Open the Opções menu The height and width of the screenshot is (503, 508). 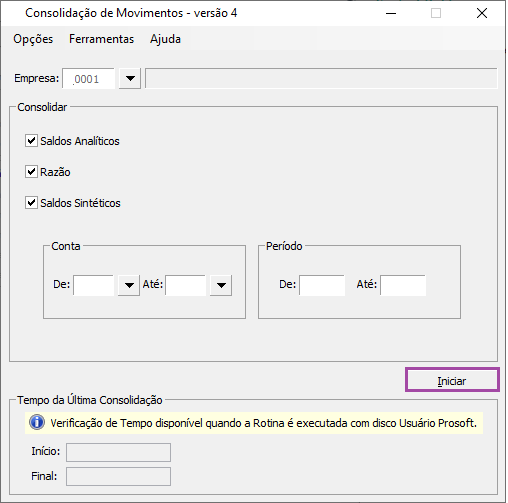(33, 39)
